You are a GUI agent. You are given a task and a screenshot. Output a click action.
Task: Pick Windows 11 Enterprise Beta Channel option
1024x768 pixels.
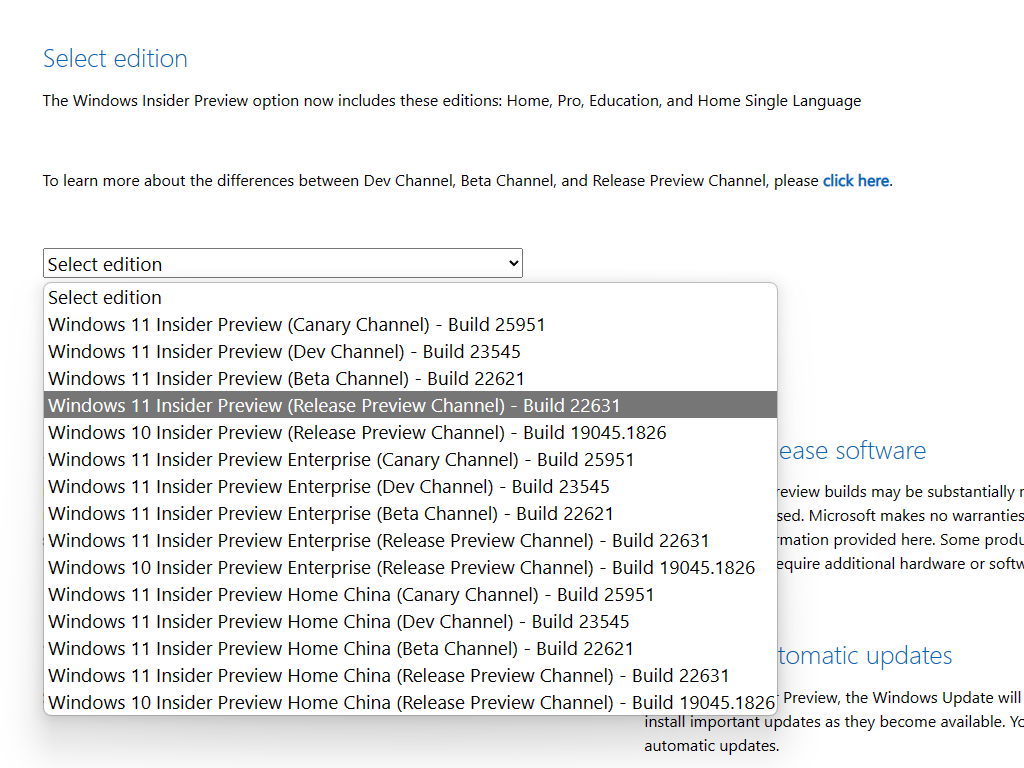point(331,513)
